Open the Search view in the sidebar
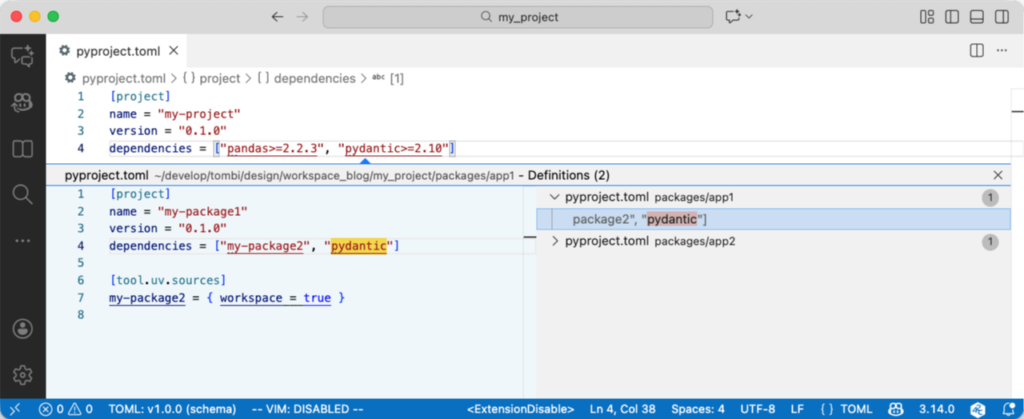Image resolution: width=1024 pixels, height=419 pixels. pos(22,193)
